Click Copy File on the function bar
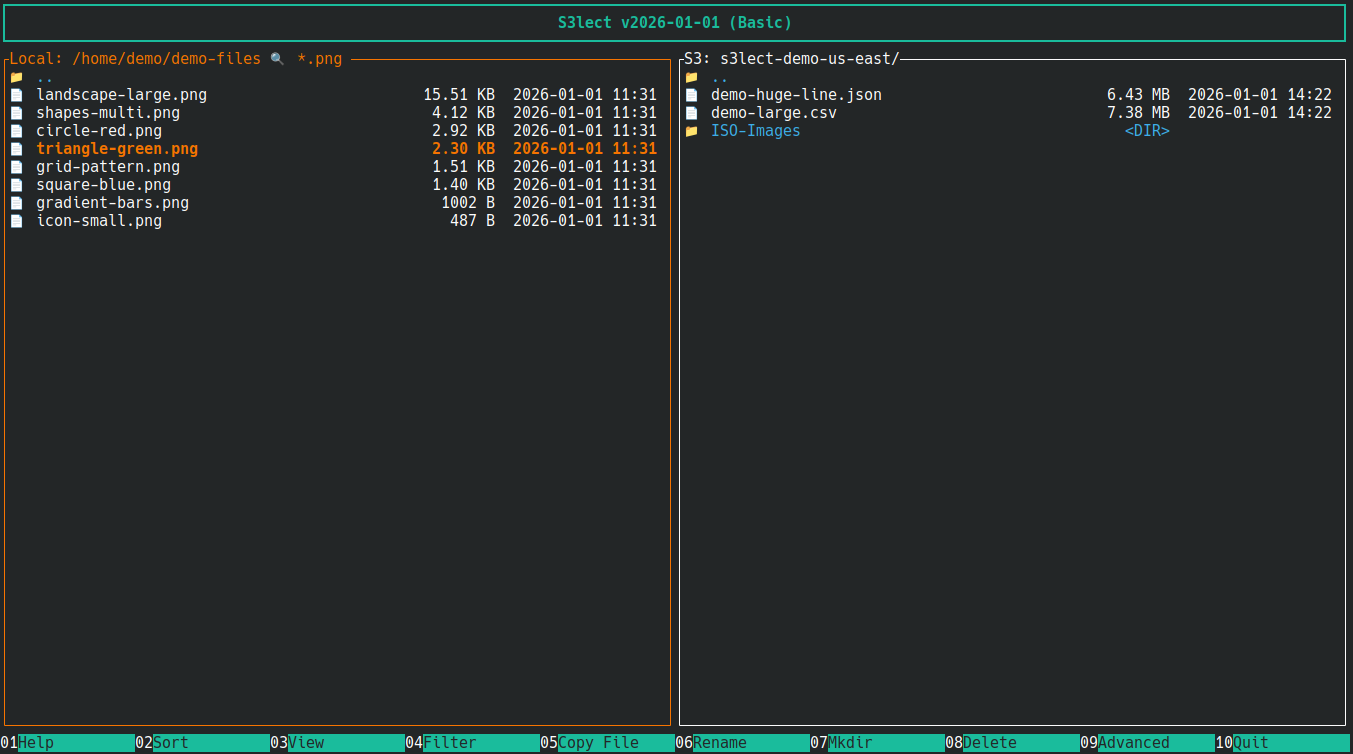Viewport: 1353px width, 754px height. [590, 742]
